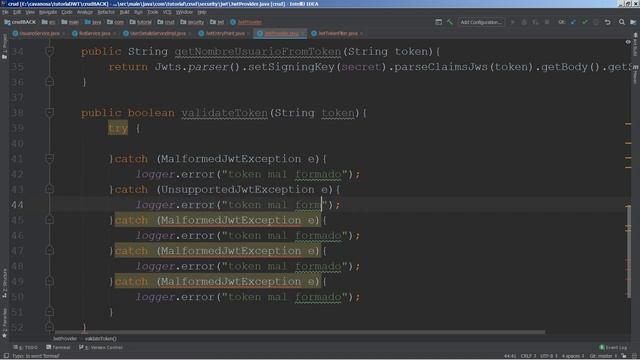The image size is (640, 360).
Task: Open the Project Structure icon at the toolbar end
Action: coord(633,22)
